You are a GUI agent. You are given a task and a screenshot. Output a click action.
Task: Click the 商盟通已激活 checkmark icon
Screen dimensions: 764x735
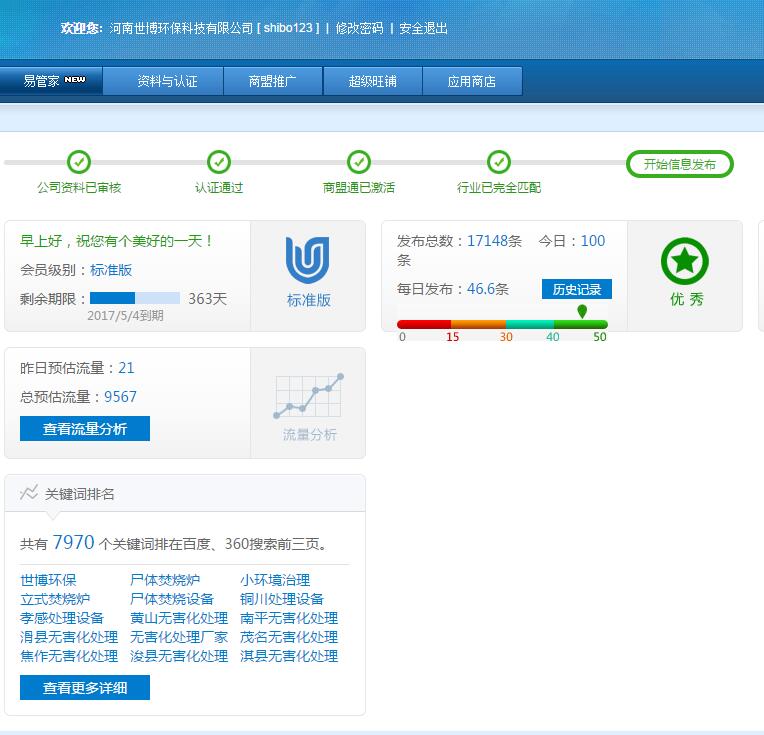(359, 162)
